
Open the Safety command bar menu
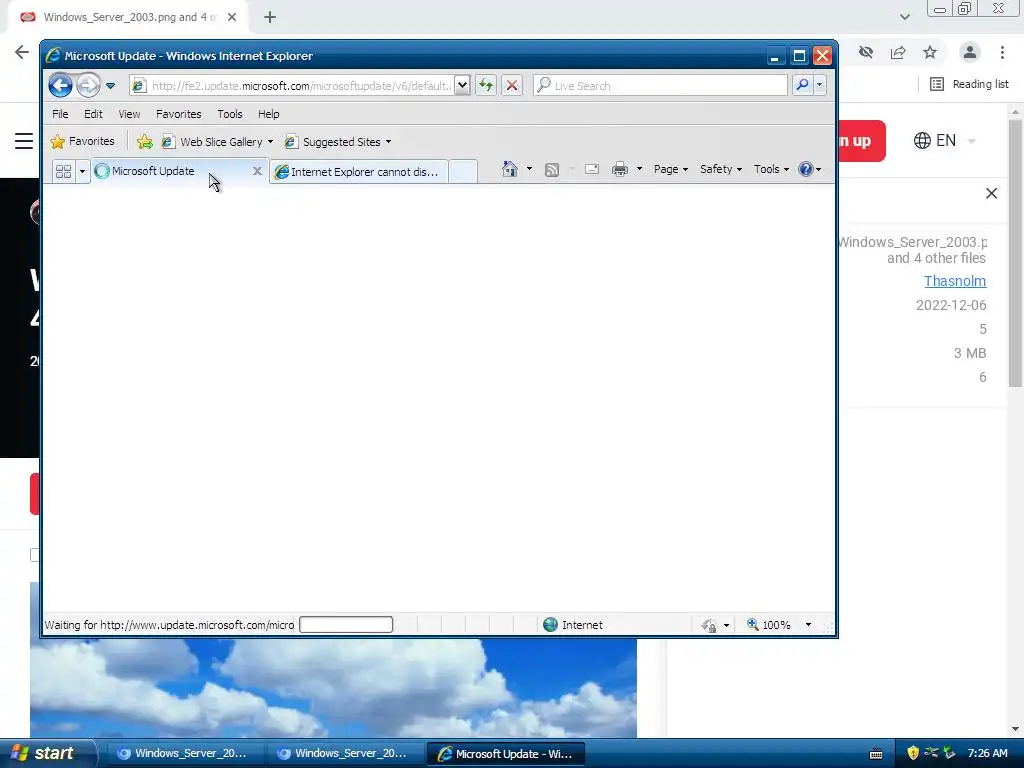click(721, 169)
